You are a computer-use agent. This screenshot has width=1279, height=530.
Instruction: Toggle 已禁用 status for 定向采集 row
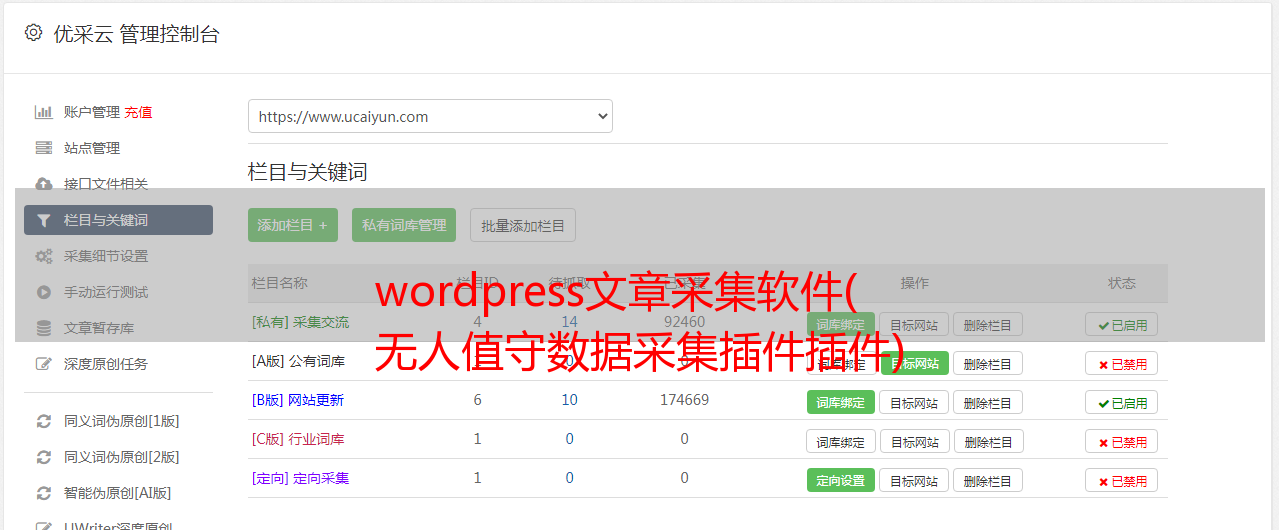(1122, 480)
